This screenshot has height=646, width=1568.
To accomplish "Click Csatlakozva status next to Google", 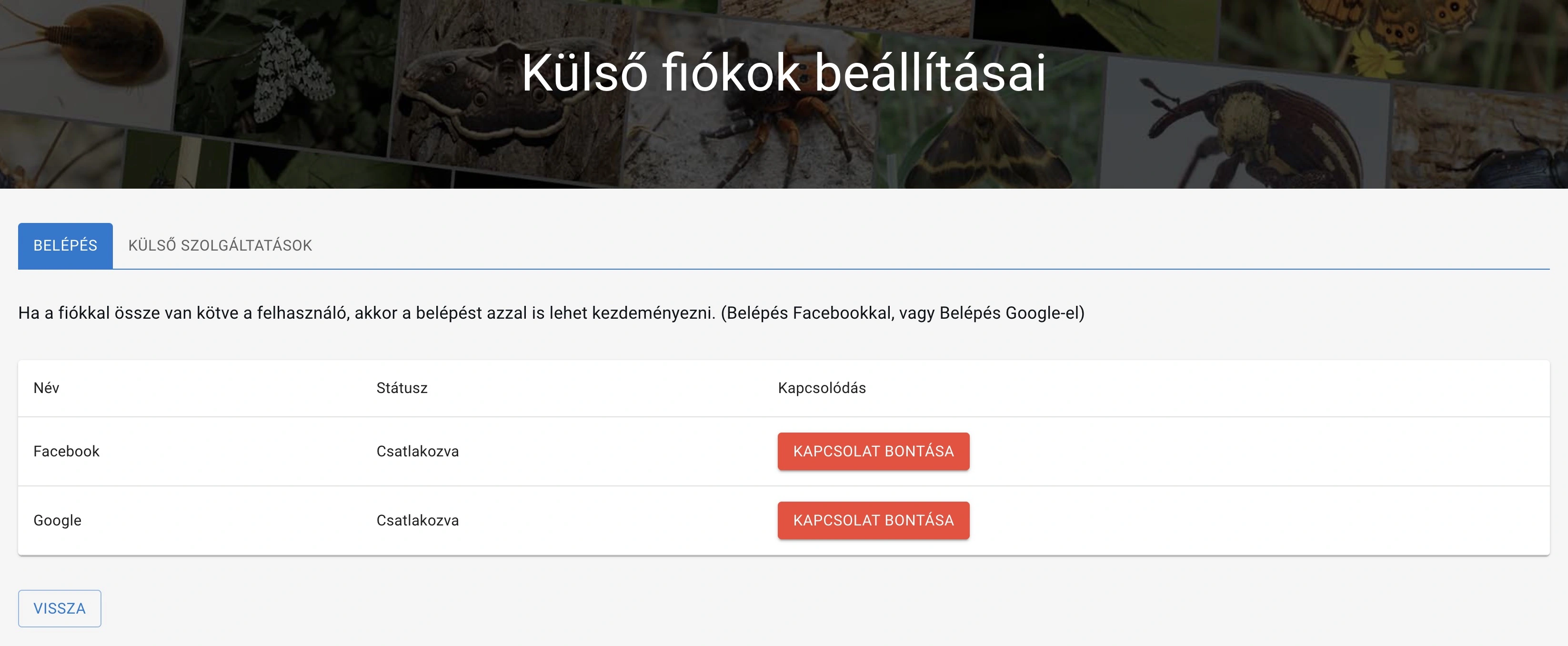I will pyautogui.click(x=417, y=520).
